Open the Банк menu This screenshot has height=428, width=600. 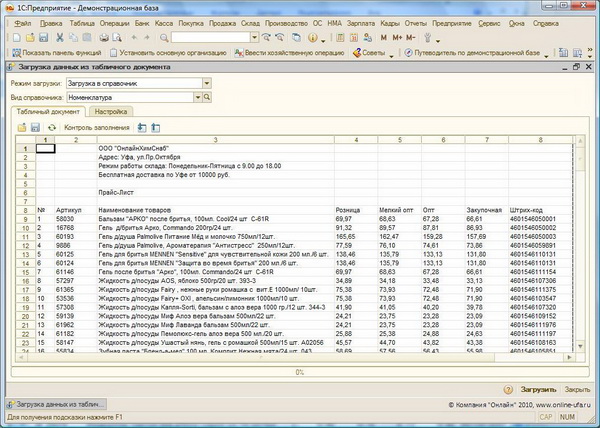pyautogui.click(x=142, y=23)
